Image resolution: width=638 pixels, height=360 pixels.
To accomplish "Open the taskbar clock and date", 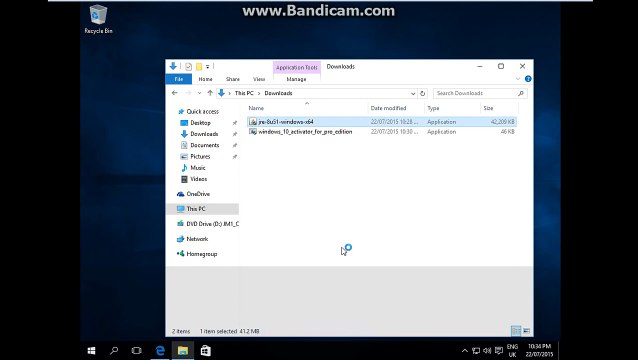I will (539, 351).
